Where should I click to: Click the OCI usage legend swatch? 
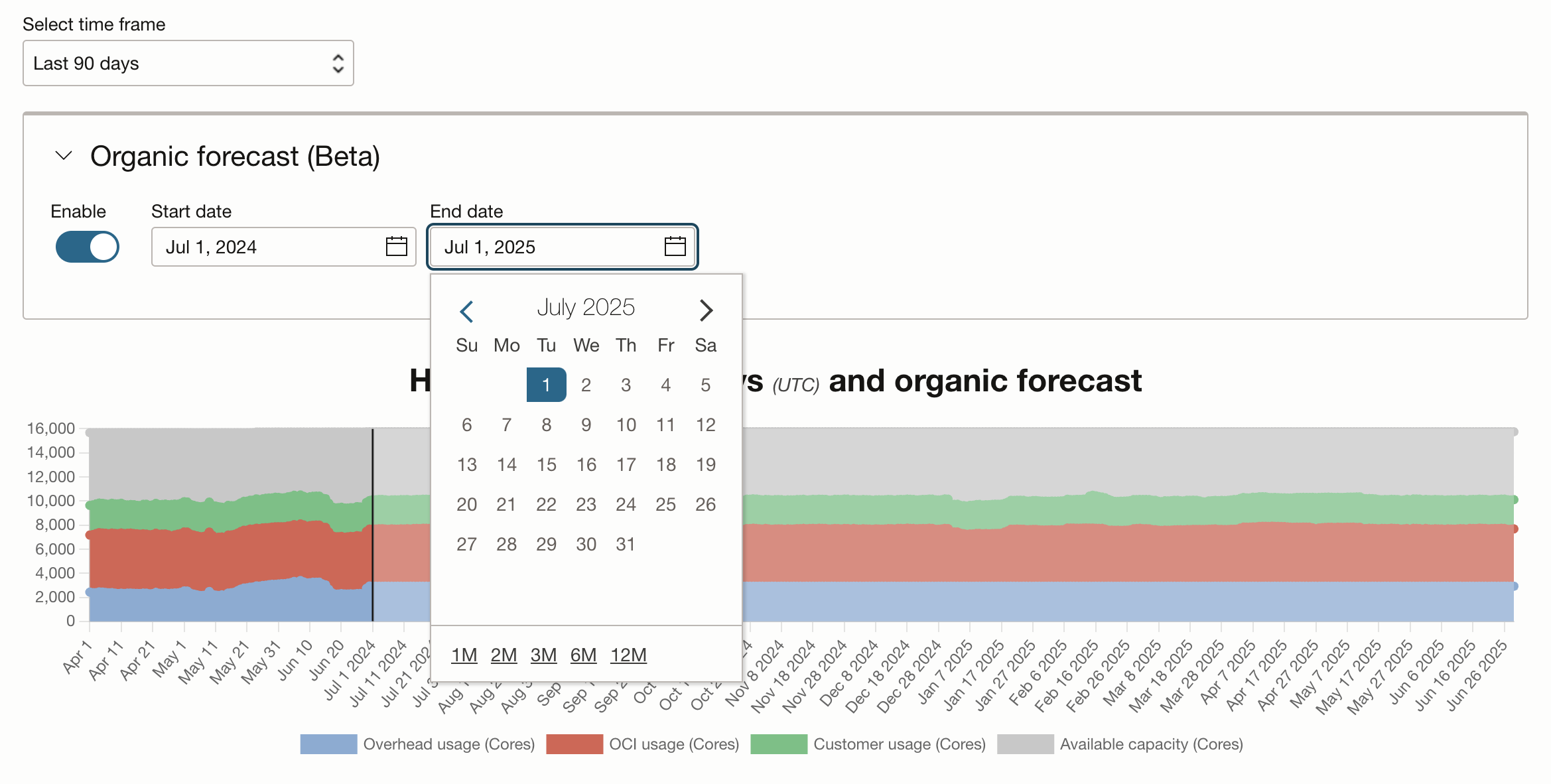coord(574,744)
